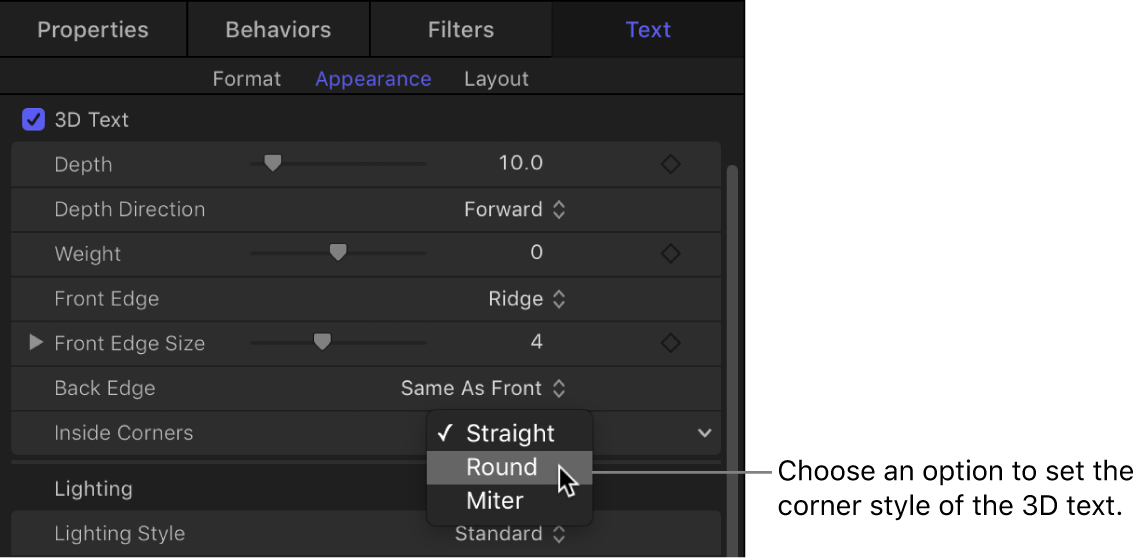
Task: Open the Lighting Style dropdown
Action: point(510,534)
